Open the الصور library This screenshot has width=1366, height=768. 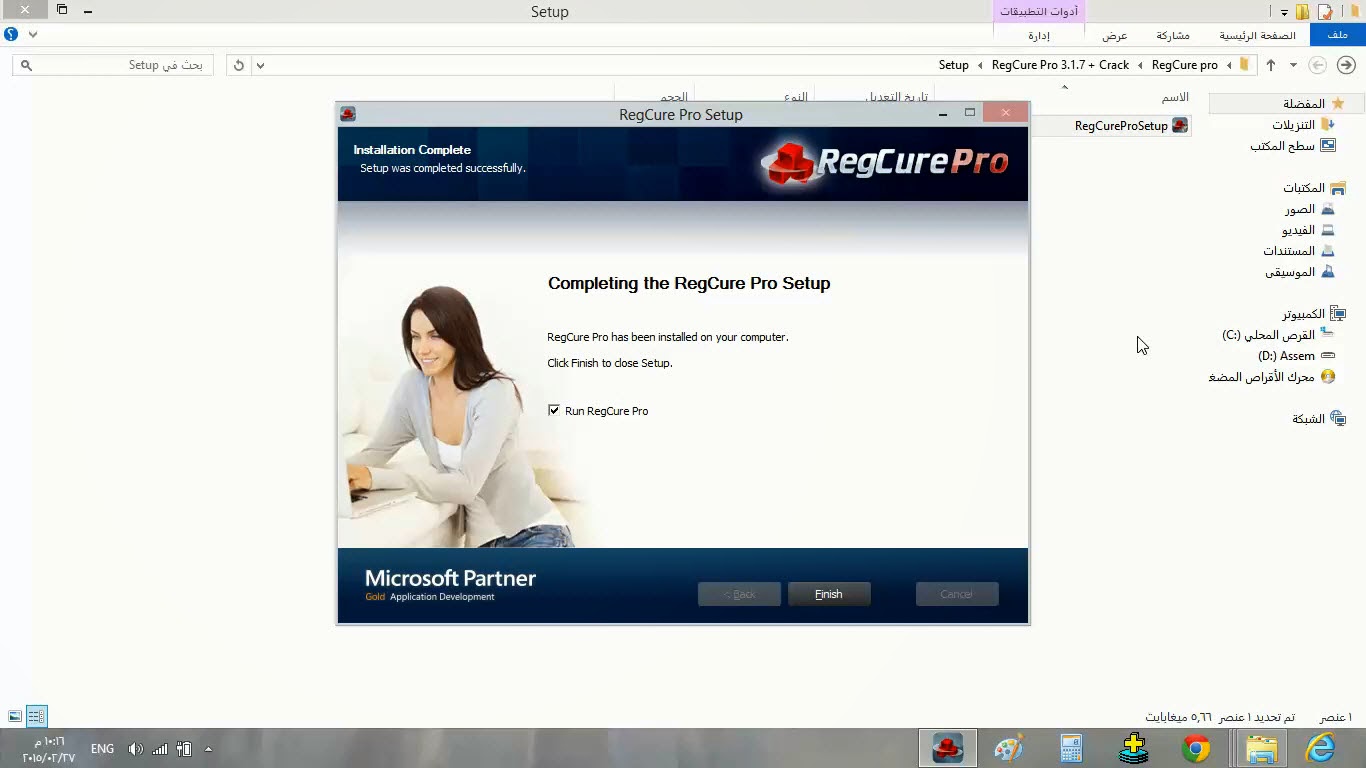[x=1300, y=209]
